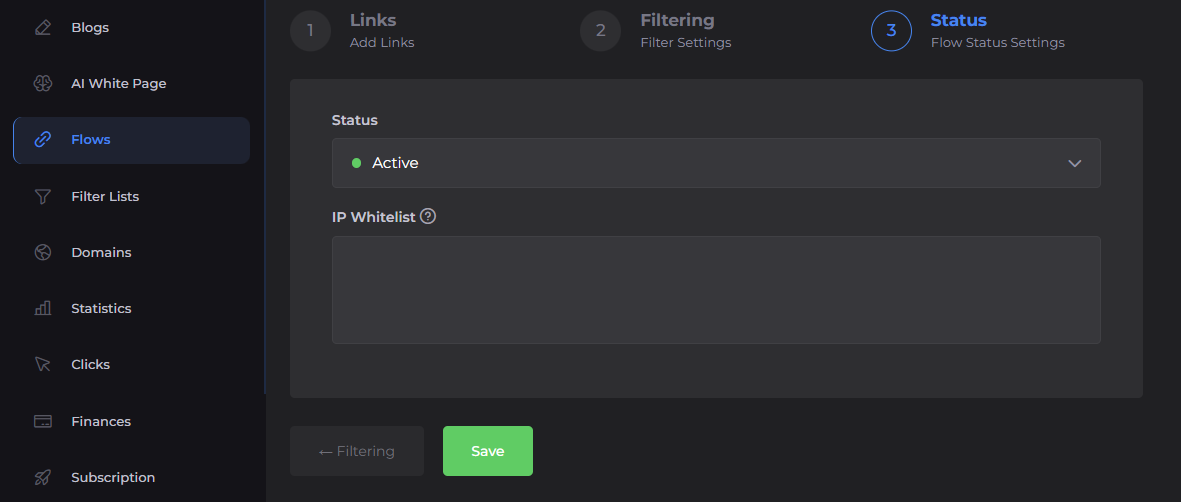
Task: Click the IP Whitelist help question mark
Action: tap(428, 216)
